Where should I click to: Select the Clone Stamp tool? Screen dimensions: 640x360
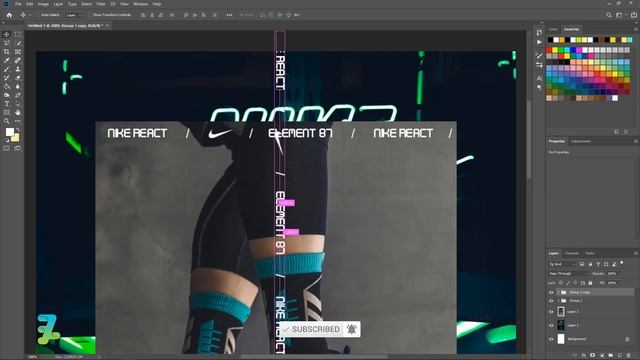tap(18, 69)
